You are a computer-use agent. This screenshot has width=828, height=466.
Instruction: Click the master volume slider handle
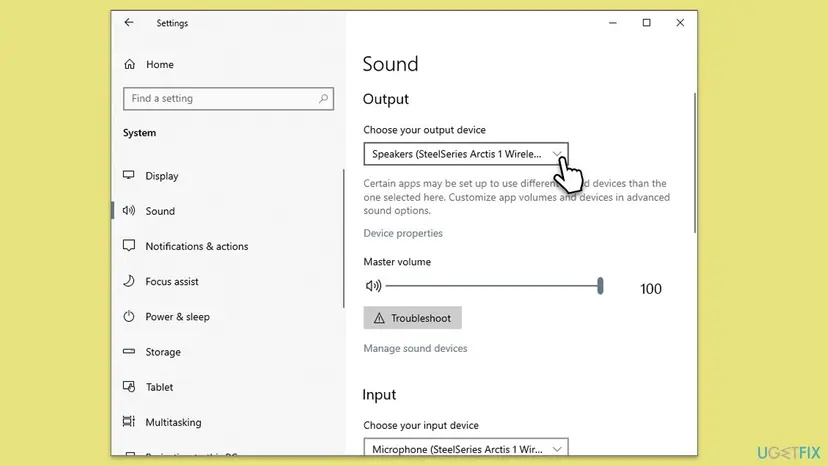pos(600,286)
